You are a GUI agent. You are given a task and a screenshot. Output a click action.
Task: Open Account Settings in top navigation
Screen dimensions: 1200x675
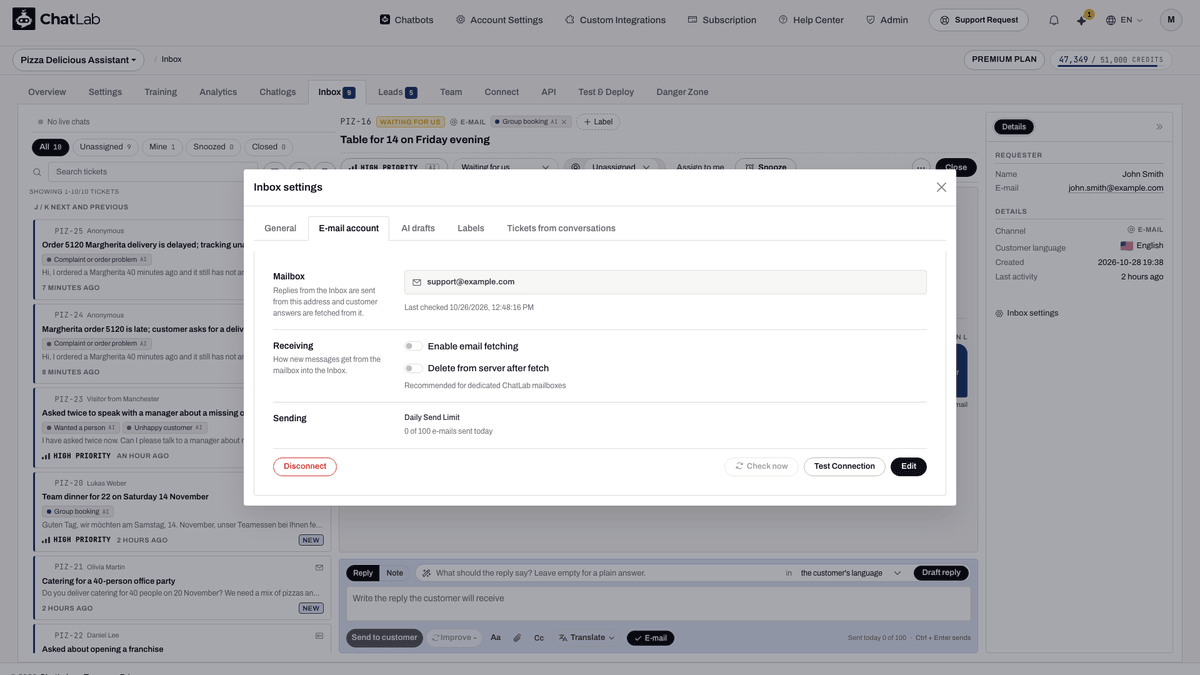tap(499, 20)
